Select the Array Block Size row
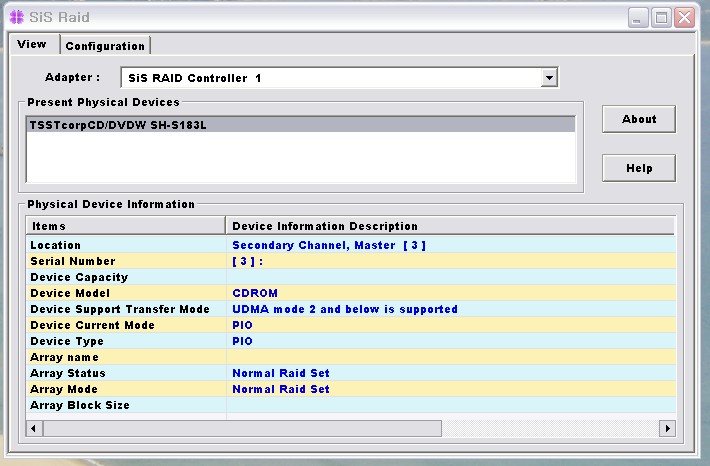The height and width of the screenshot is (466, 710). (x=351, y=405)
